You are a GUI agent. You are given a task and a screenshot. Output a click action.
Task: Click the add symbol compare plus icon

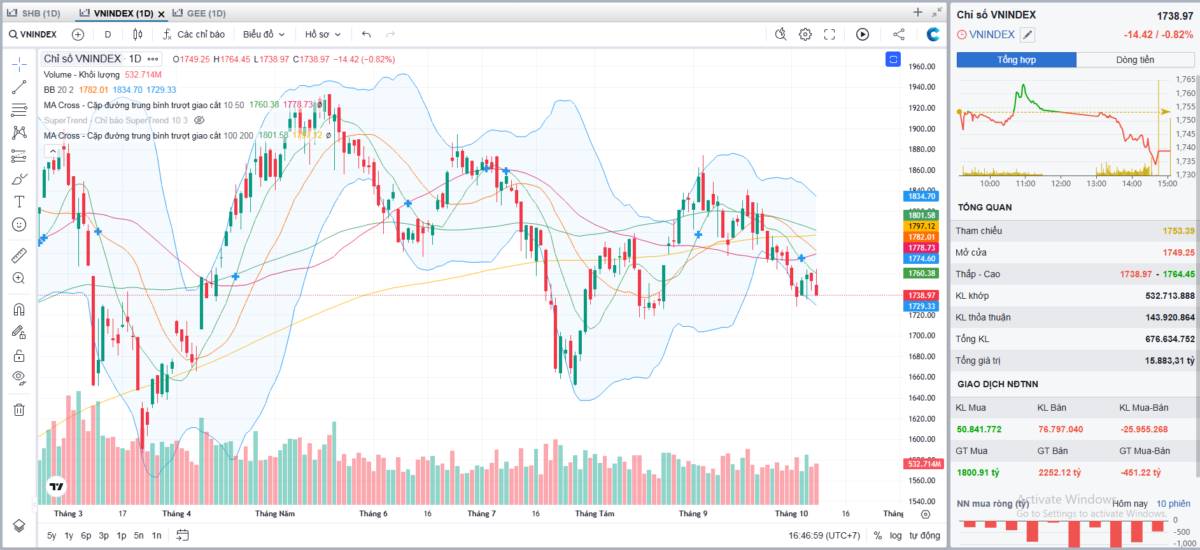[78, 34]
